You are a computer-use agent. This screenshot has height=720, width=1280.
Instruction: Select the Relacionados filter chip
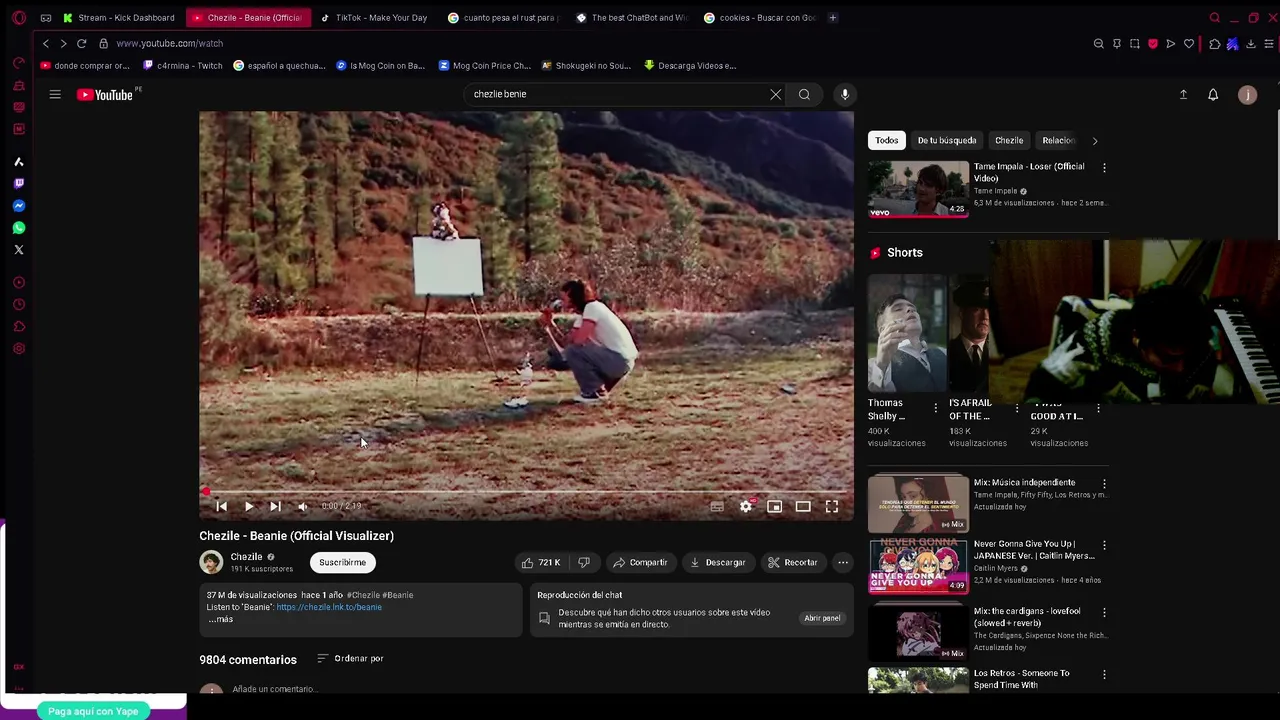tap(1058, 140)
